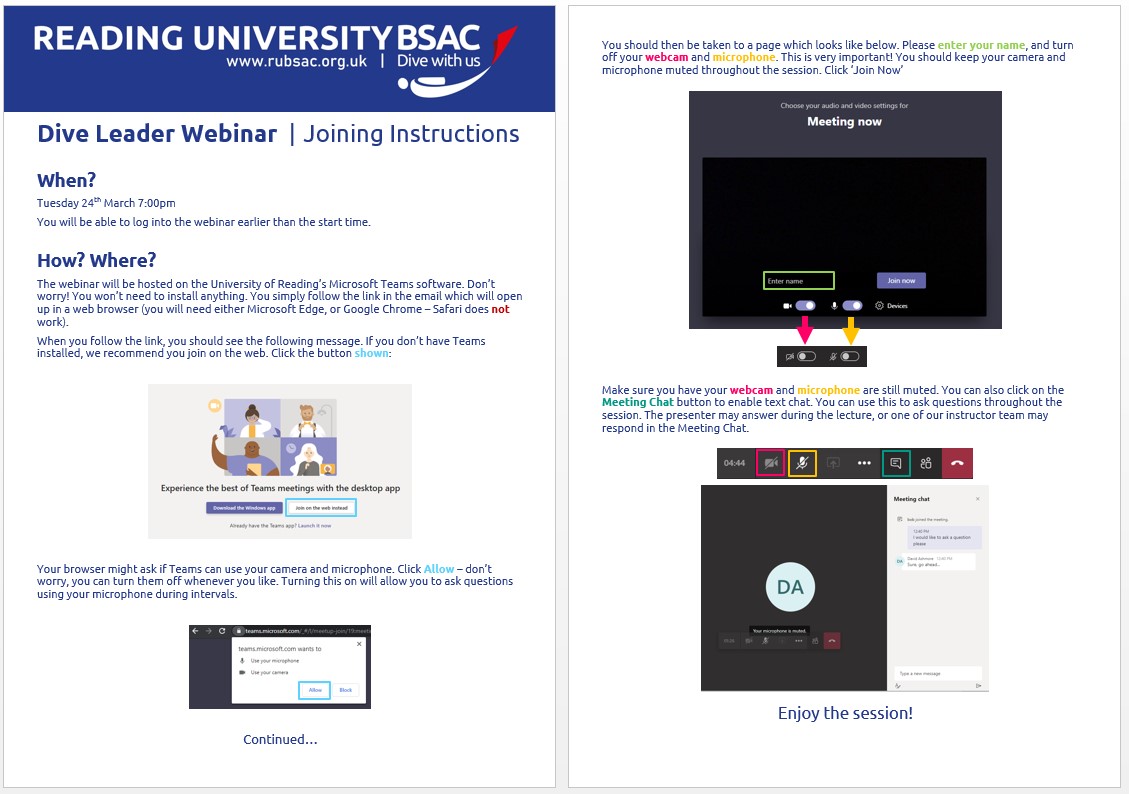Close the teams.microsoft.com permission popup with X
1129x794 pixels.
point(359,644)
